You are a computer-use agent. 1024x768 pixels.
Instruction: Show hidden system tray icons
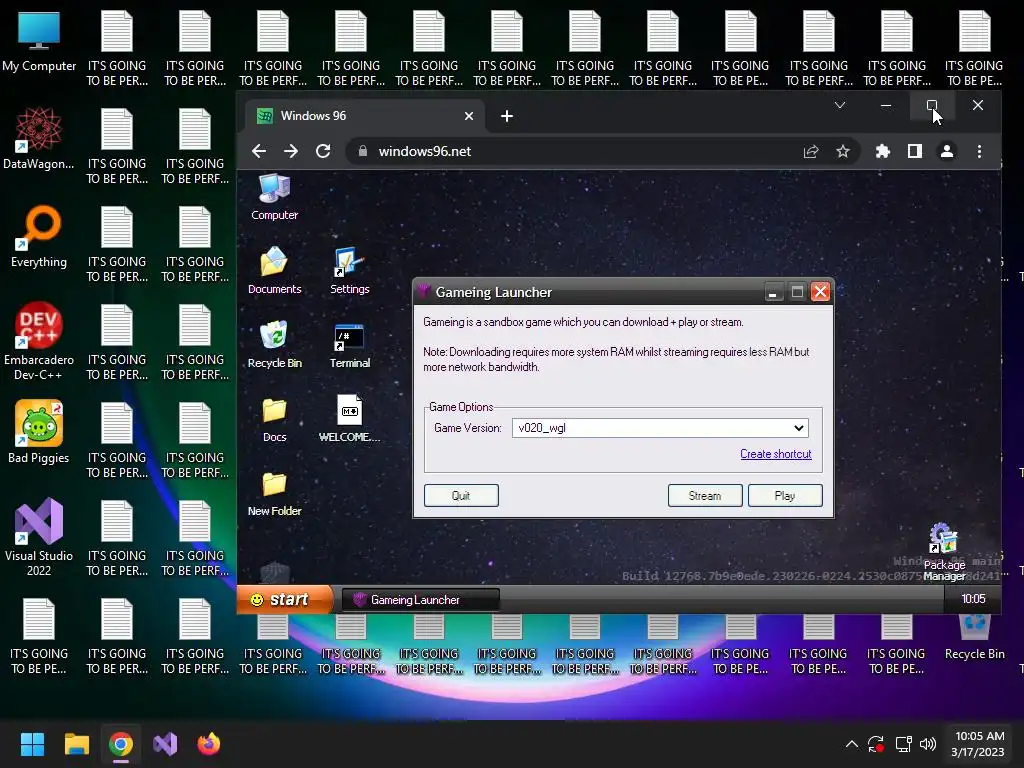[852, 744]
